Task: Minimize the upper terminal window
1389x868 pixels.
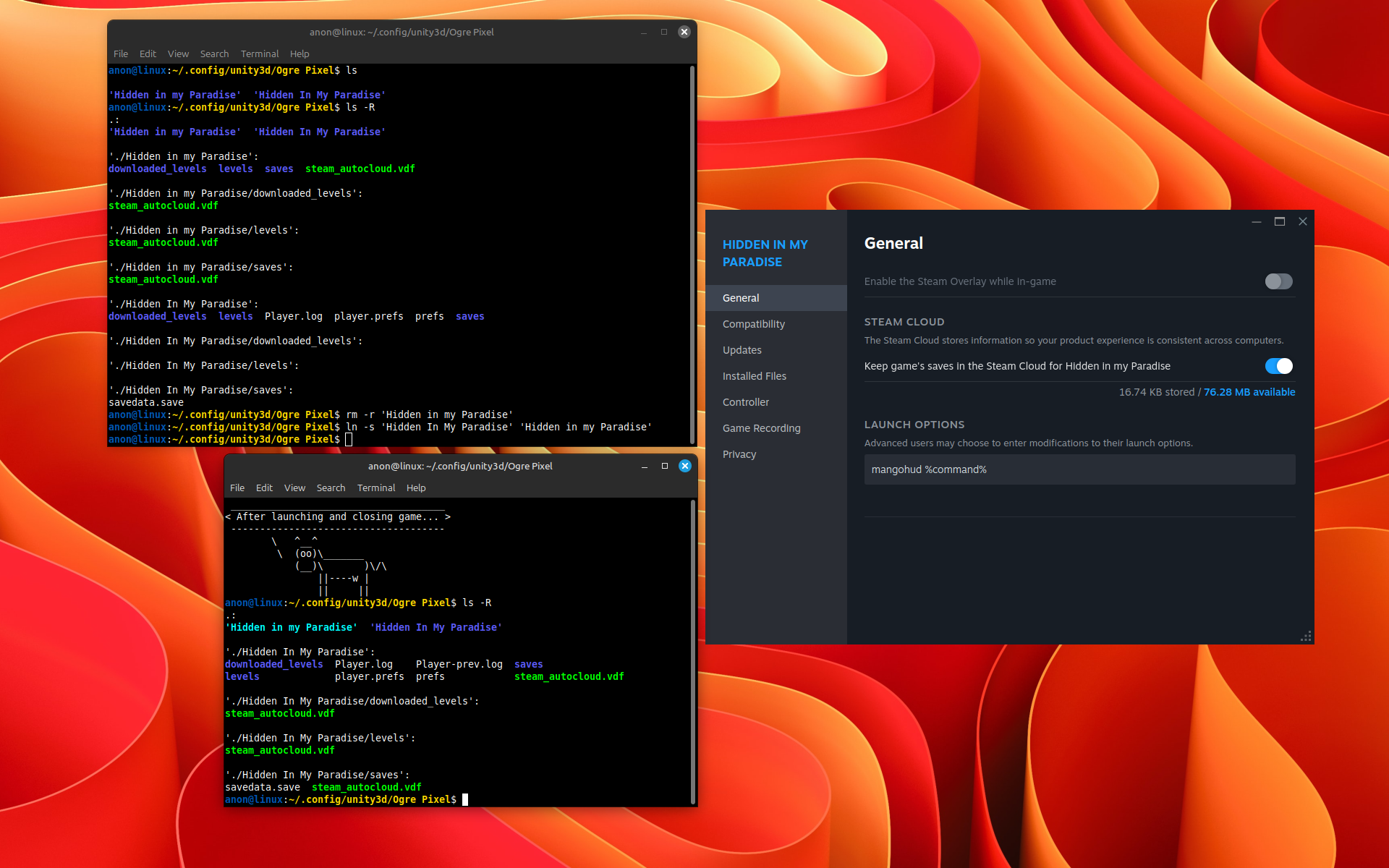Action: click(x=644, y=32)
